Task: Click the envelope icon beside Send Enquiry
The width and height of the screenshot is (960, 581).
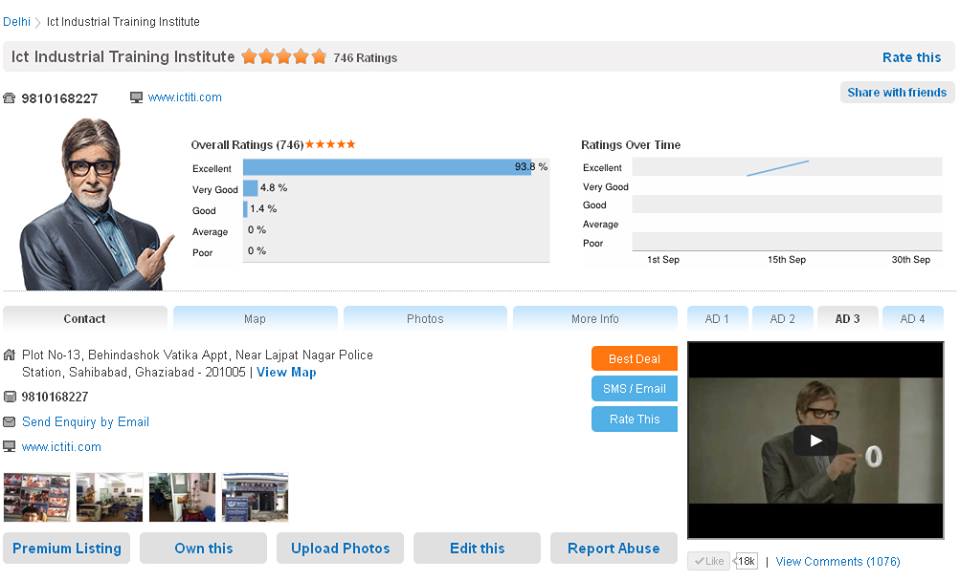Action: (x=9, y=422)
